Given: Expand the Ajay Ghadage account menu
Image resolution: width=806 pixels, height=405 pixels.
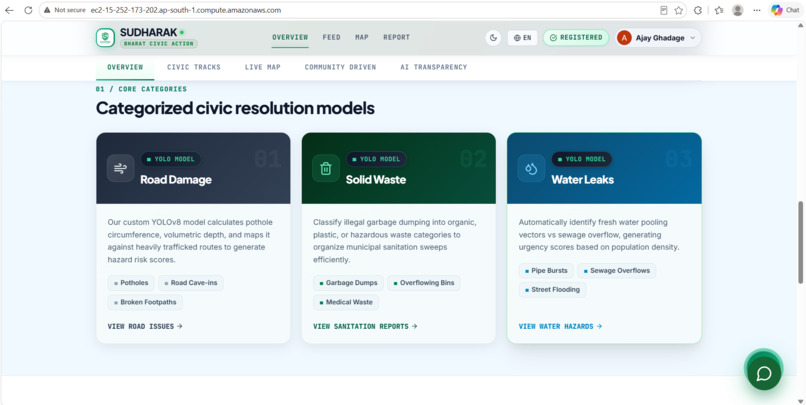Looking at the screenshot, I should click(x=658, y=38).
